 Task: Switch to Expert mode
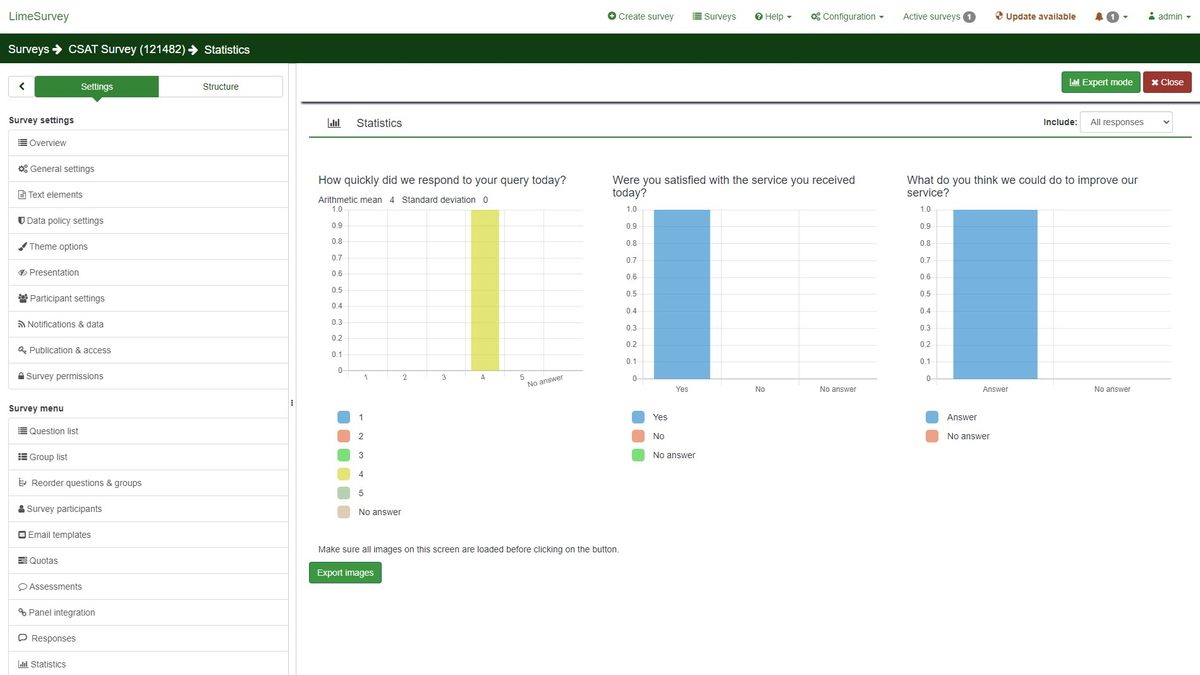click(1100, 81)
